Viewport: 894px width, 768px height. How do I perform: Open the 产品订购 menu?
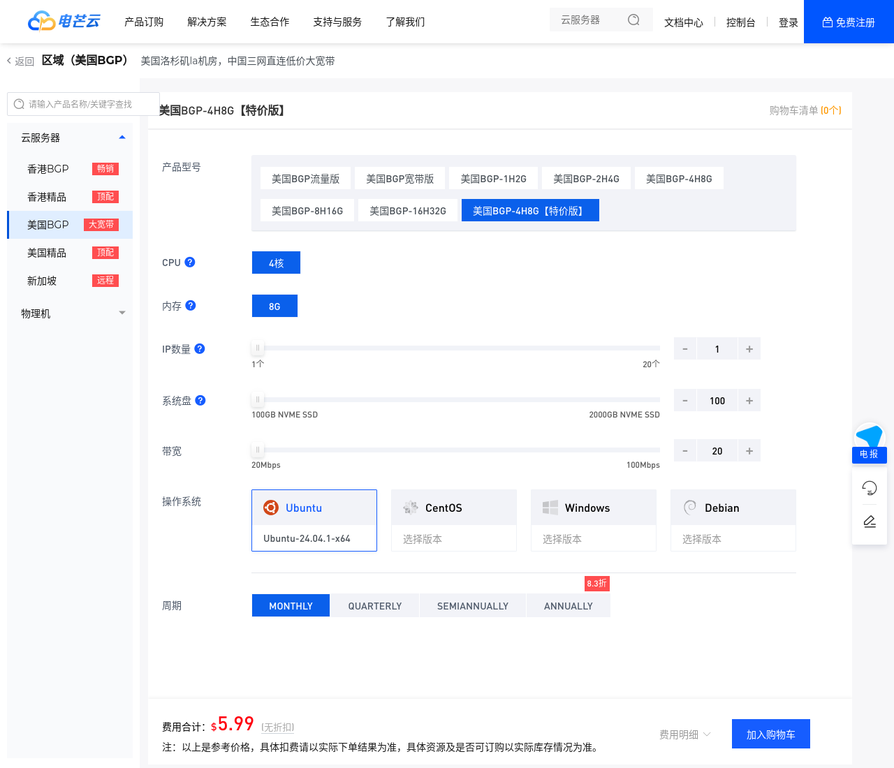click(x=144, y=22)
